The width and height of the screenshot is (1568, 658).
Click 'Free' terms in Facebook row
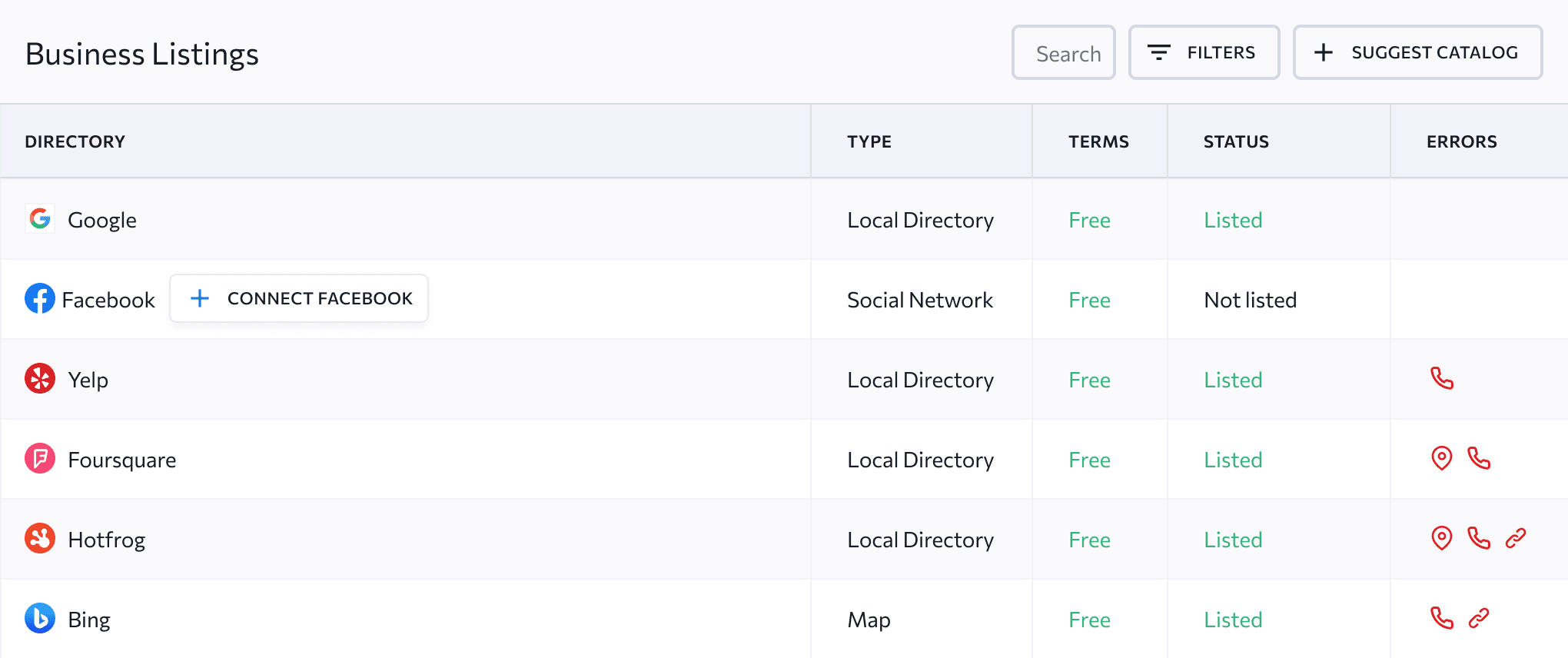1089,300
